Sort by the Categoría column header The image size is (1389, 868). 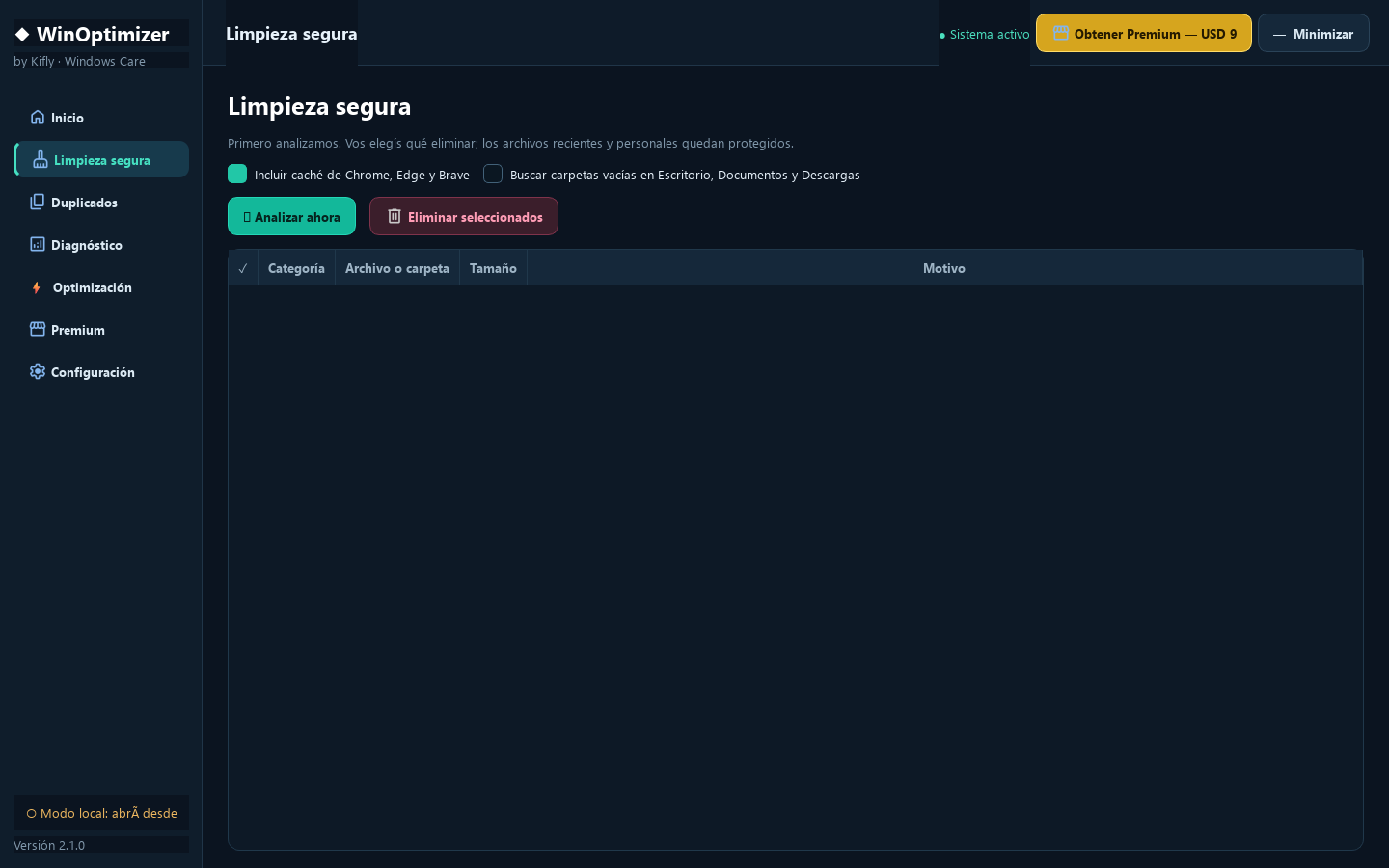pos(296,268)
